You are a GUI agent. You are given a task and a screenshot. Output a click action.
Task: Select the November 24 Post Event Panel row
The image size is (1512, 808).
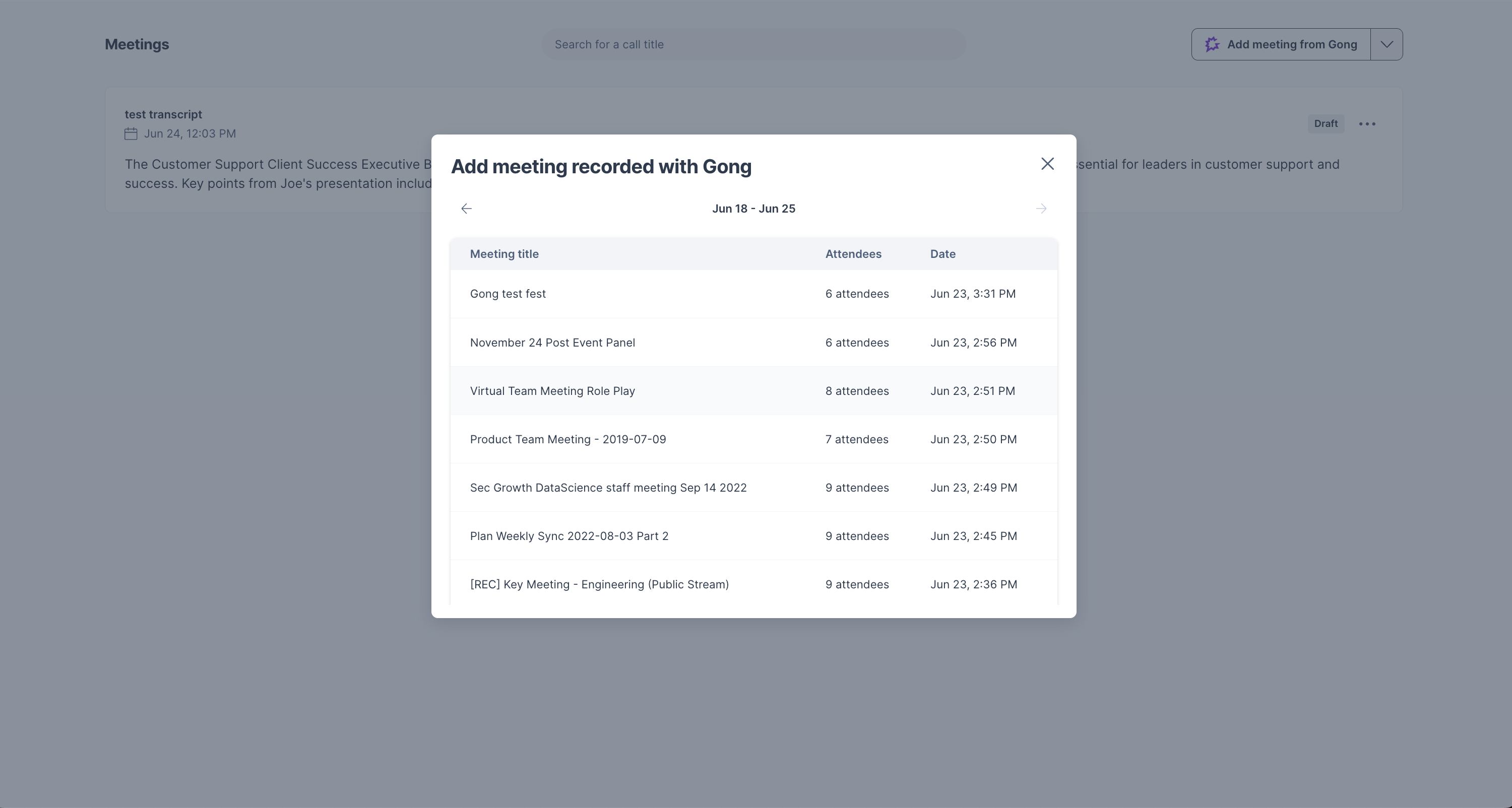coord(753,343)
